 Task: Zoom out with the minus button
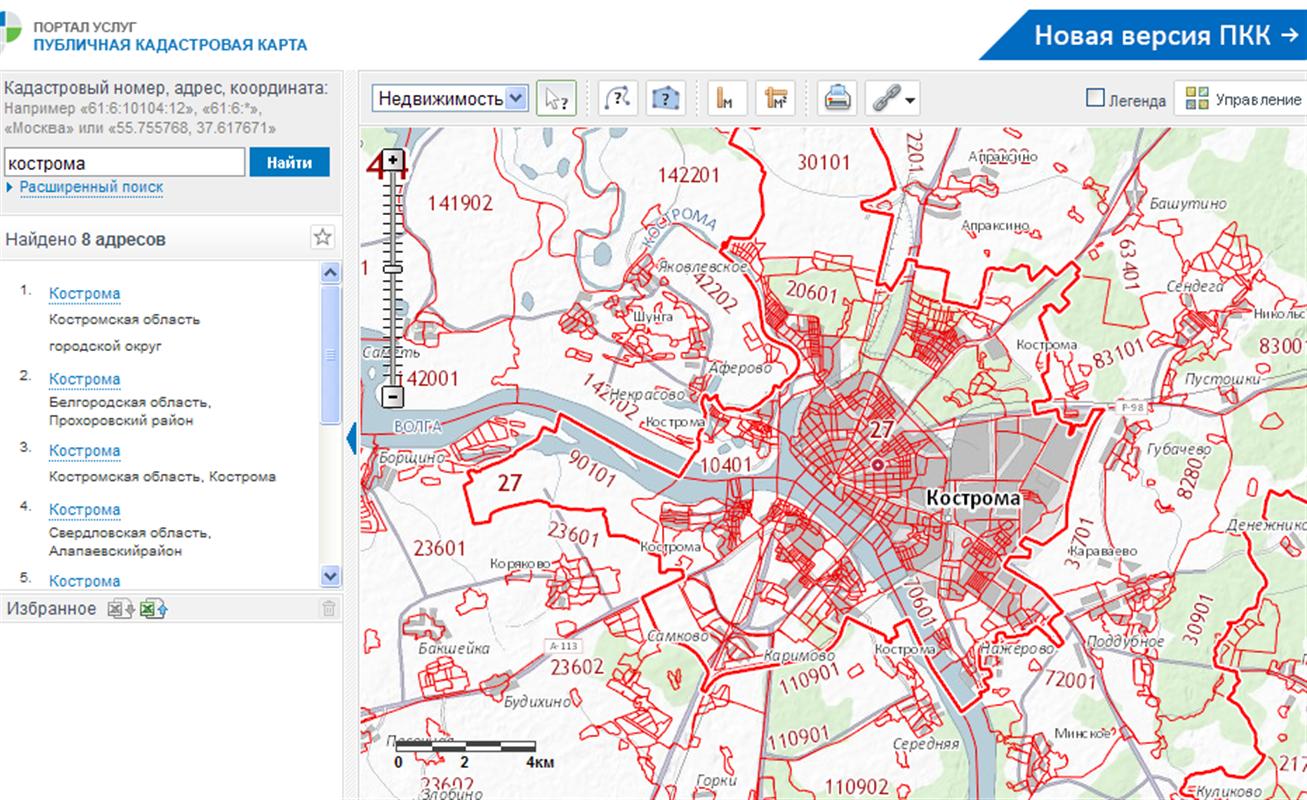pyautogui.click(x=393, y=397)
